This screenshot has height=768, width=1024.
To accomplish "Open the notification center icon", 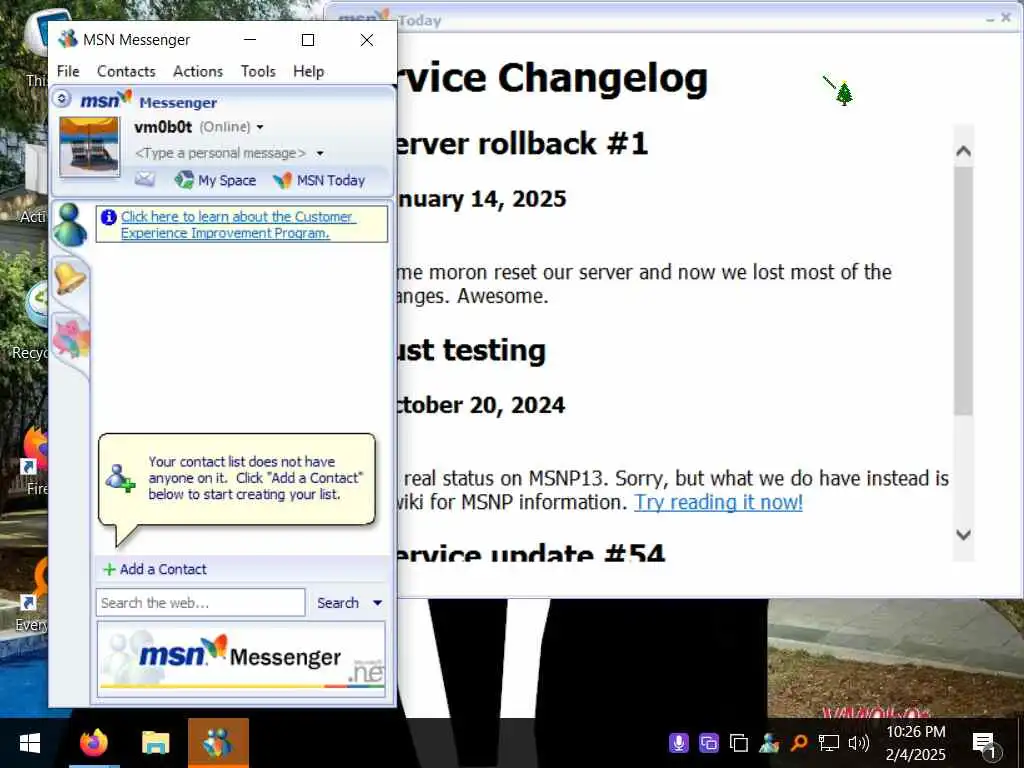I will [984, 743].
